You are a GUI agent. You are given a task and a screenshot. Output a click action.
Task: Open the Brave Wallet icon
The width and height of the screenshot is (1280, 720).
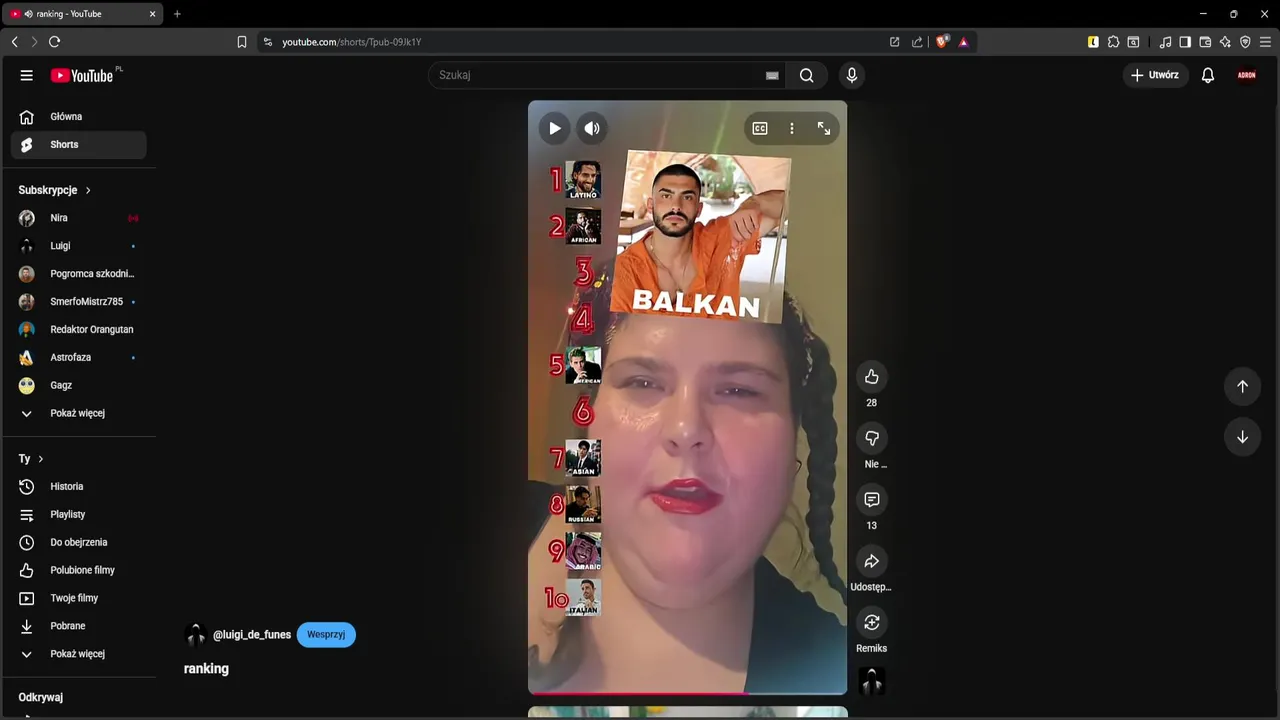click(1205, 42)
